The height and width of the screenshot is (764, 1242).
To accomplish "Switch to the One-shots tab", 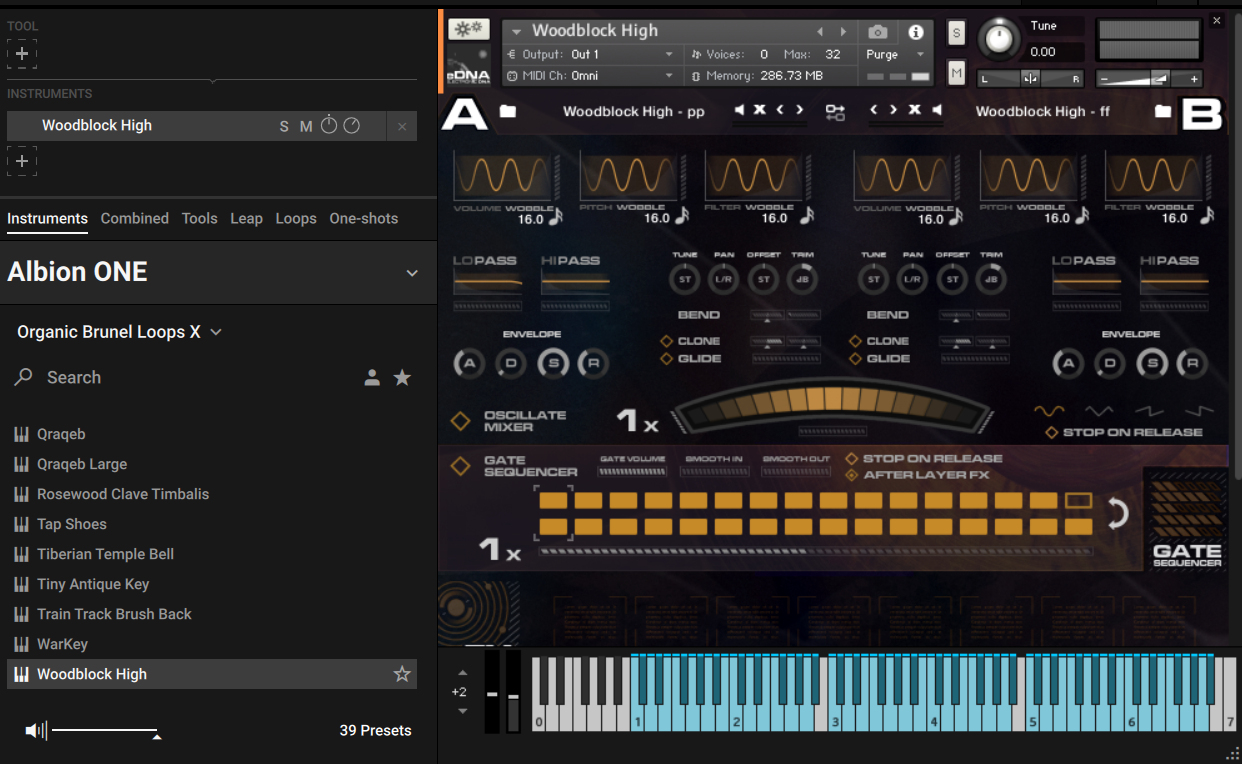I will pyautogui.click(x=364, y=218).
